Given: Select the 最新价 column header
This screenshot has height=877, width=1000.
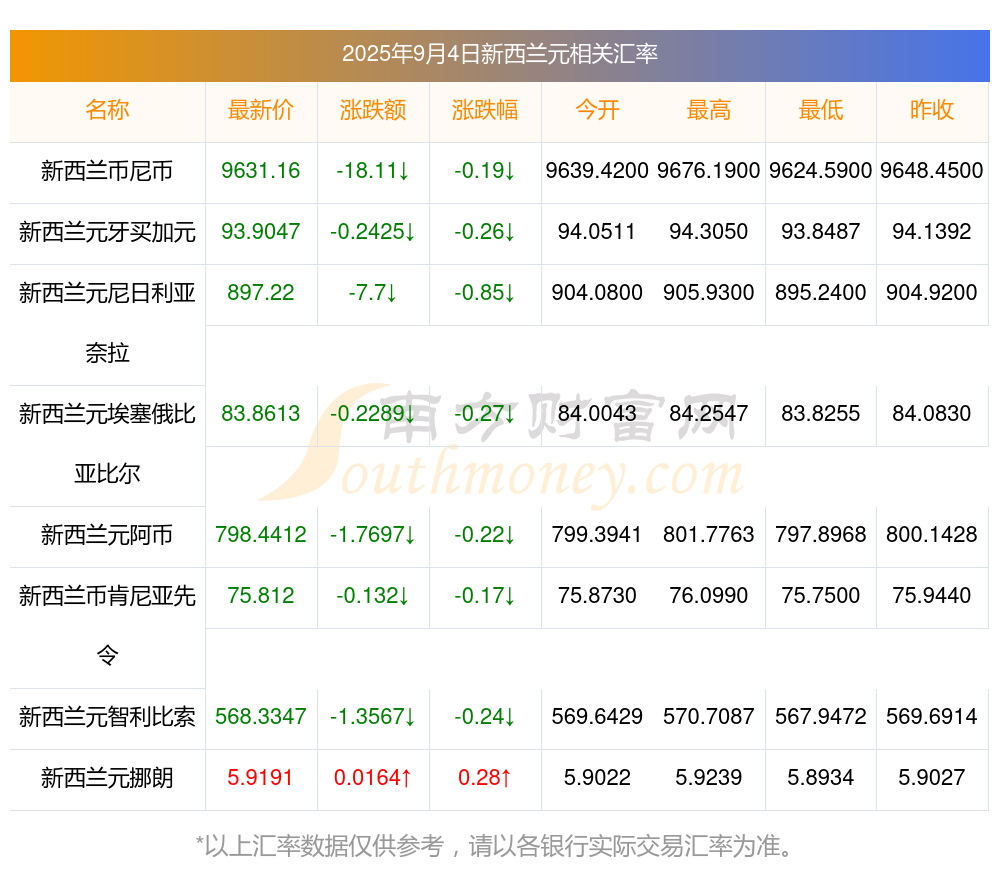Looking at the screenshot, I should tap(261, 110).
